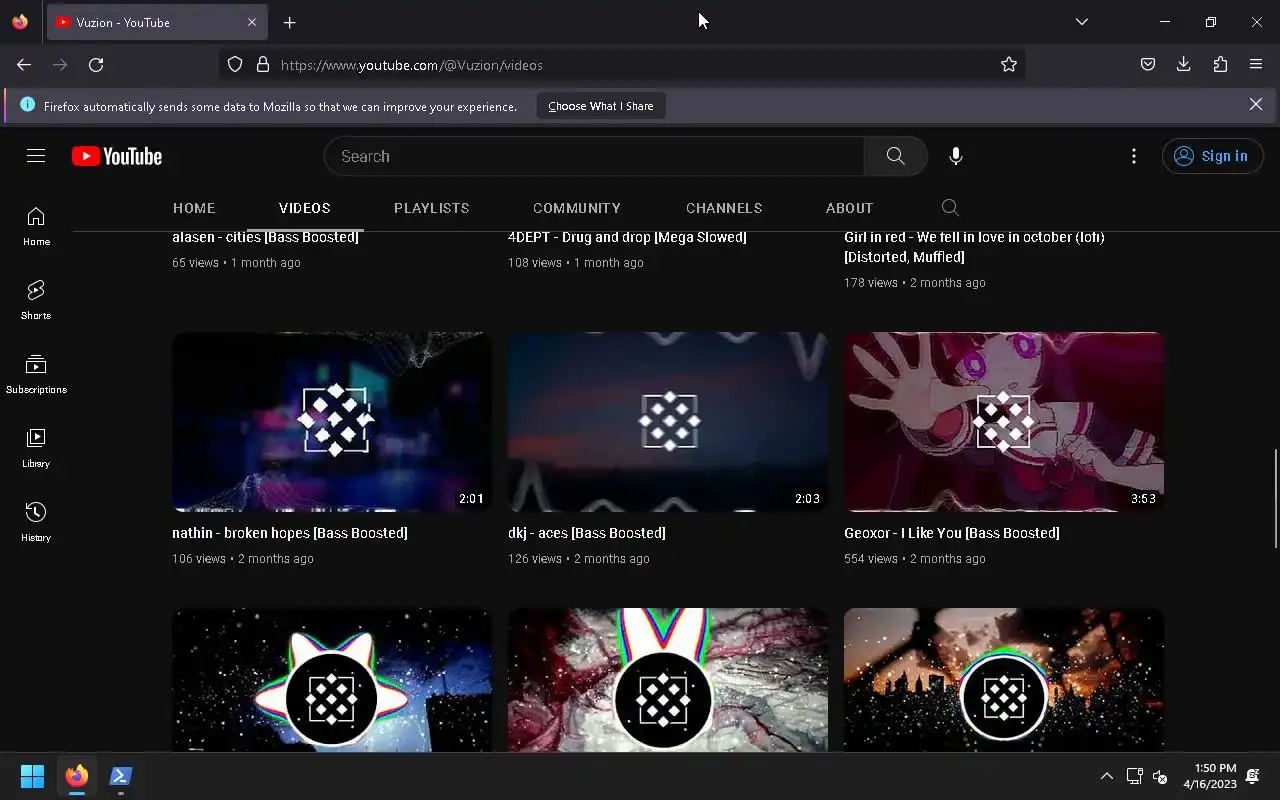Search within the Vuzion channel

click(950, 208)
